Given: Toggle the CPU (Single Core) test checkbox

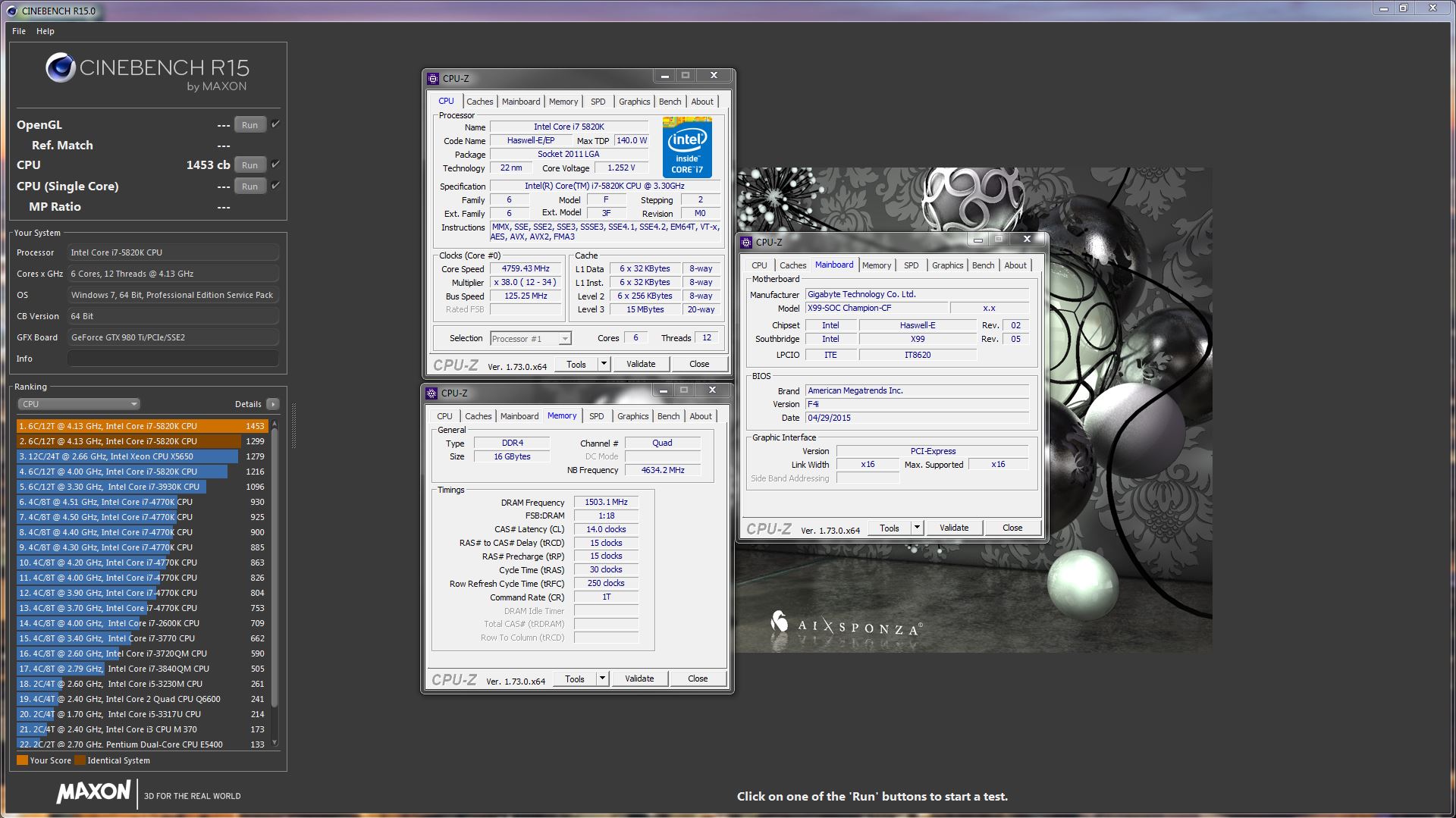Looking at the screenshot, I should click(x=275, y=186).
